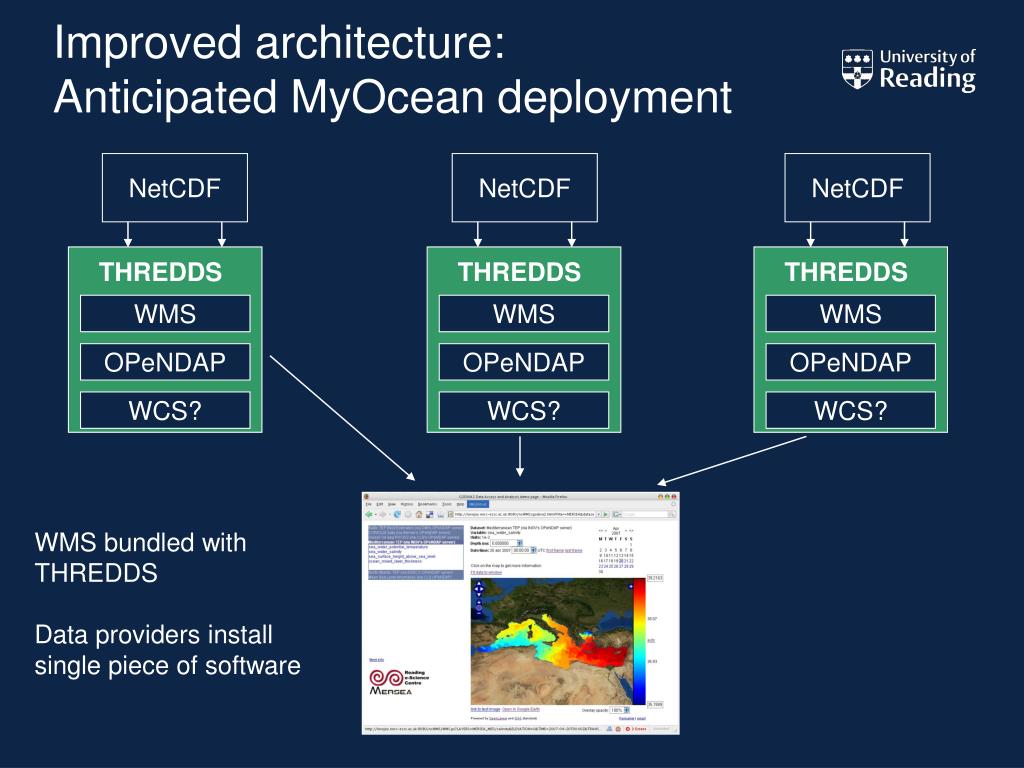Screen dimensions: 1024x768
Task: Click the OPeNDAP box in the left THREDDS block
Action: 165,362
